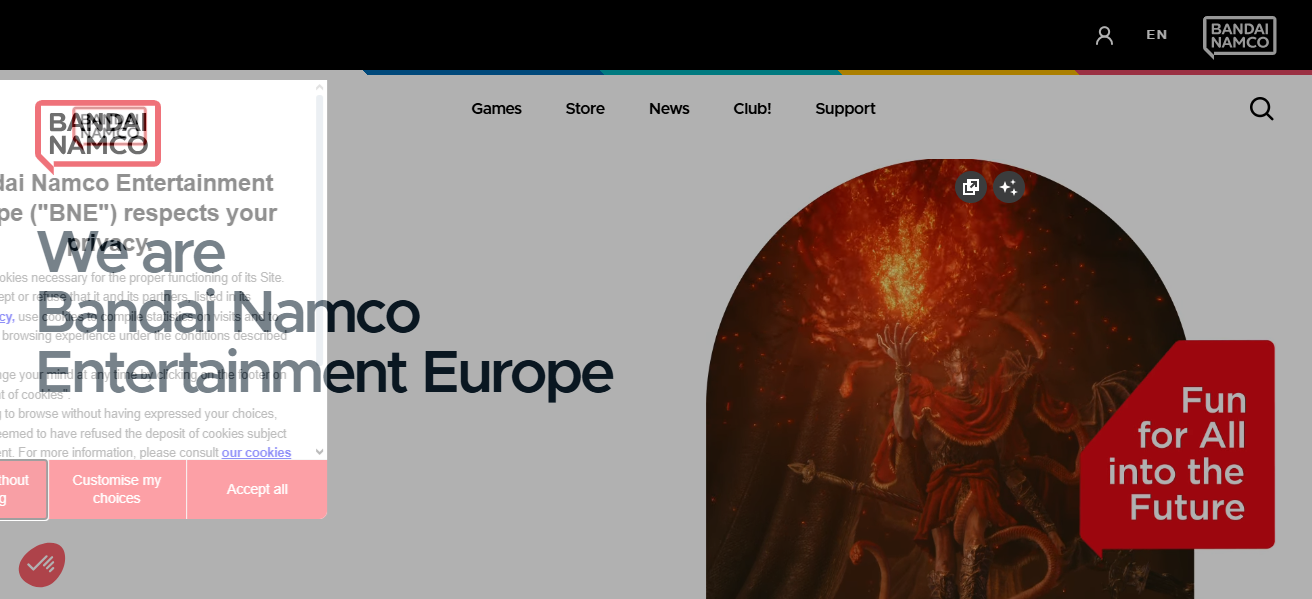Open the our cookies policy link
The height and width of the screenshot is (599, 1312).
tap(256, 452)
